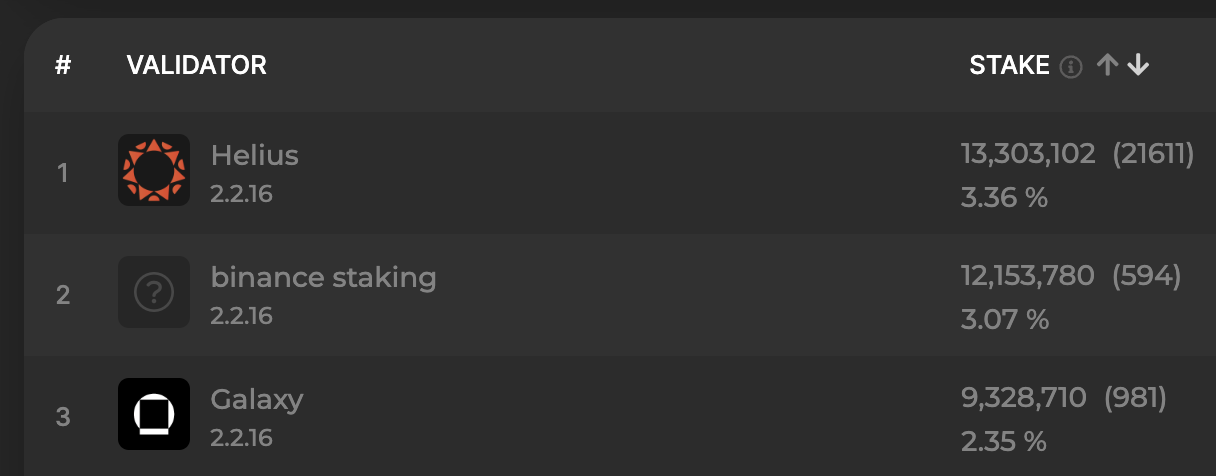Screen dimensions: 1216x476
Task: Click the VALIDATOR column header
Action: [x=196, y=66]
